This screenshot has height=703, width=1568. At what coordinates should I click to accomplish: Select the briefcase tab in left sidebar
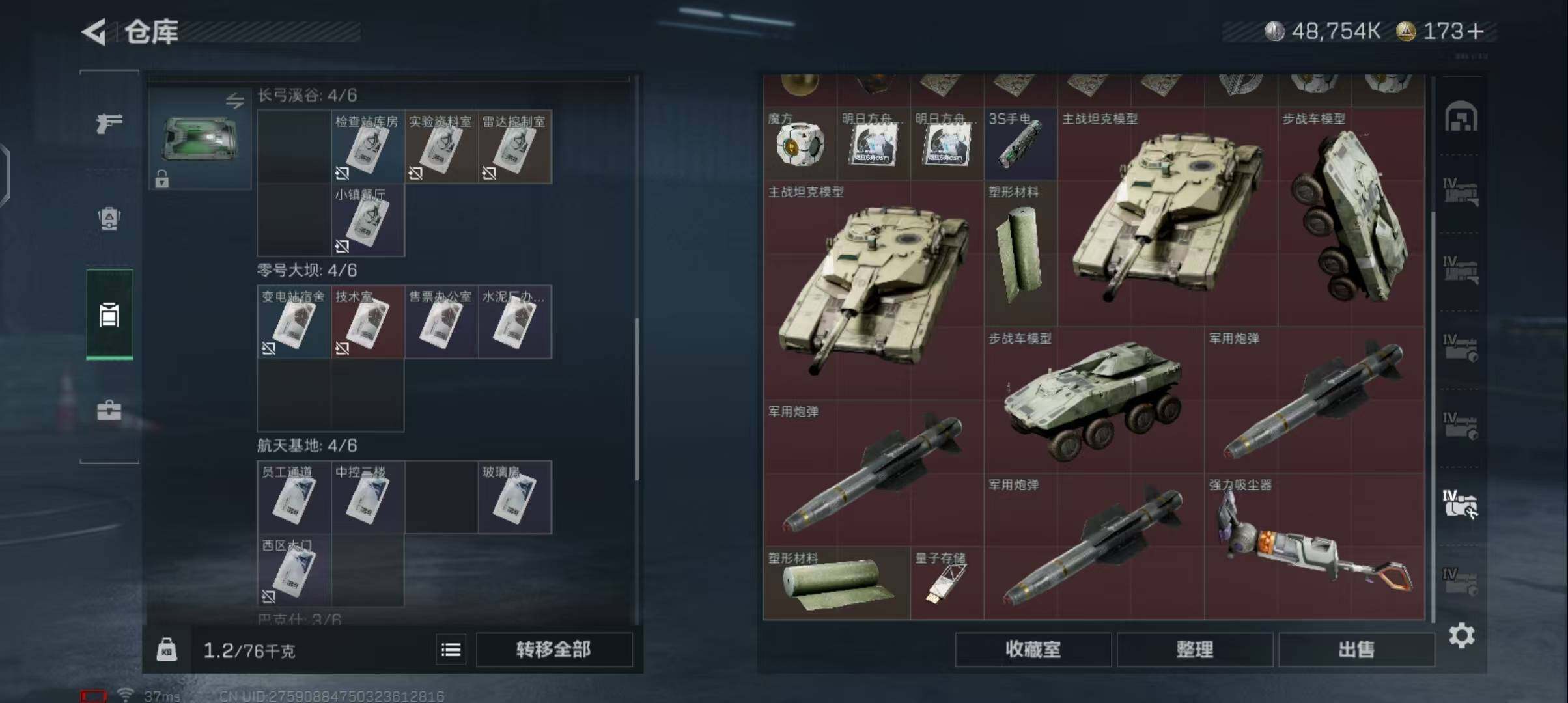click(109, 410)
